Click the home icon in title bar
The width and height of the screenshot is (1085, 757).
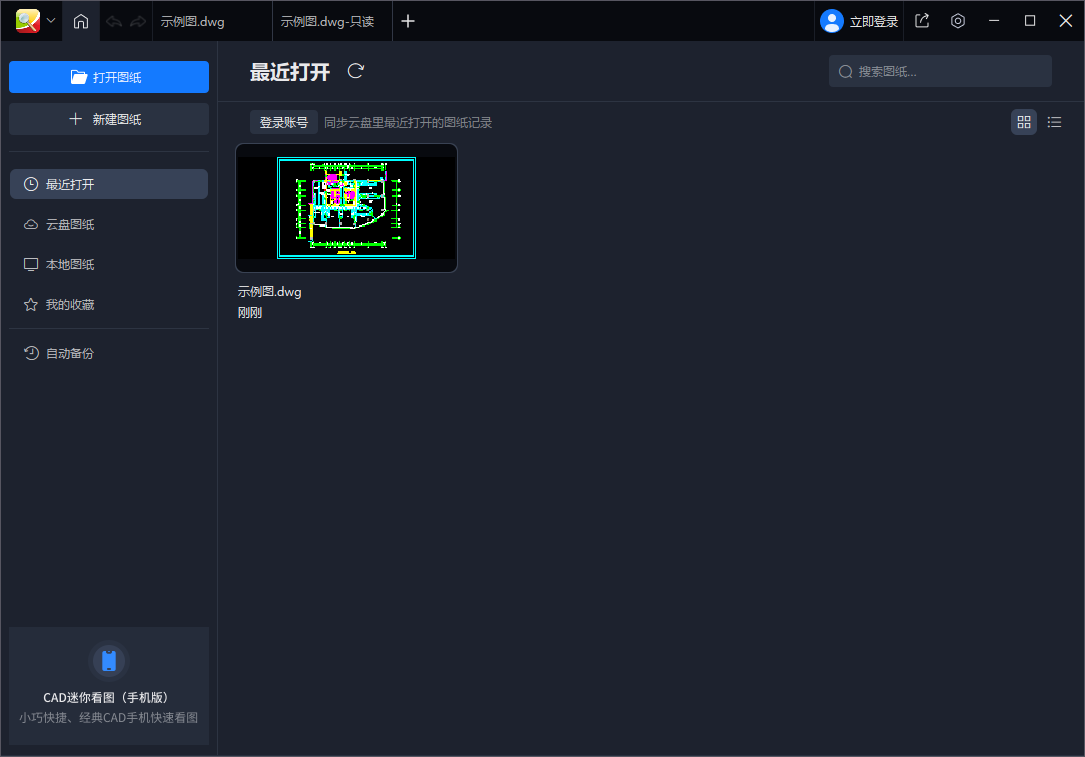coord(81,21)
